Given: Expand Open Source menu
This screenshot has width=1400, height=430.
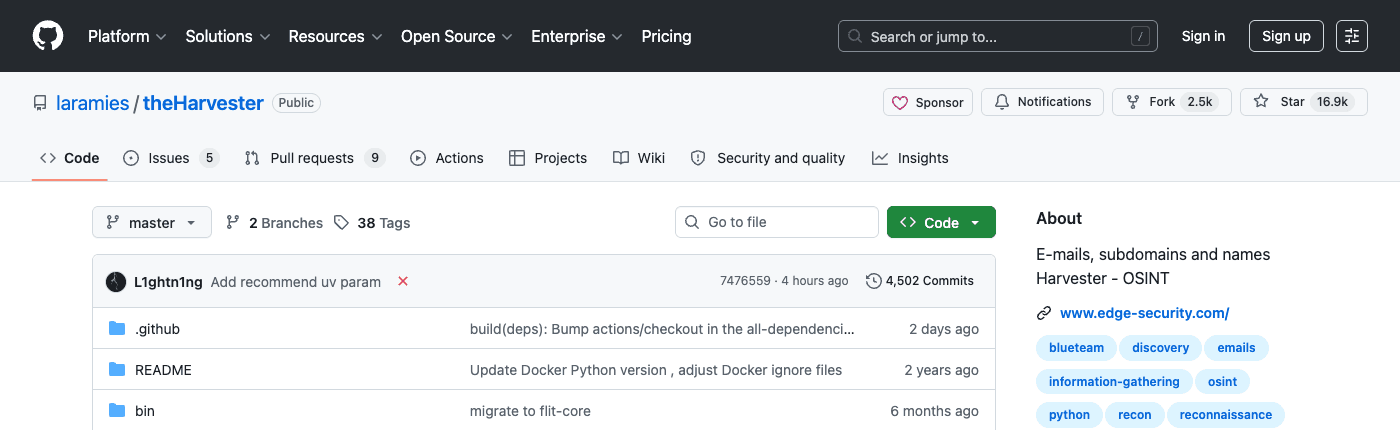Looking at the screenshot, I should 457,36.
